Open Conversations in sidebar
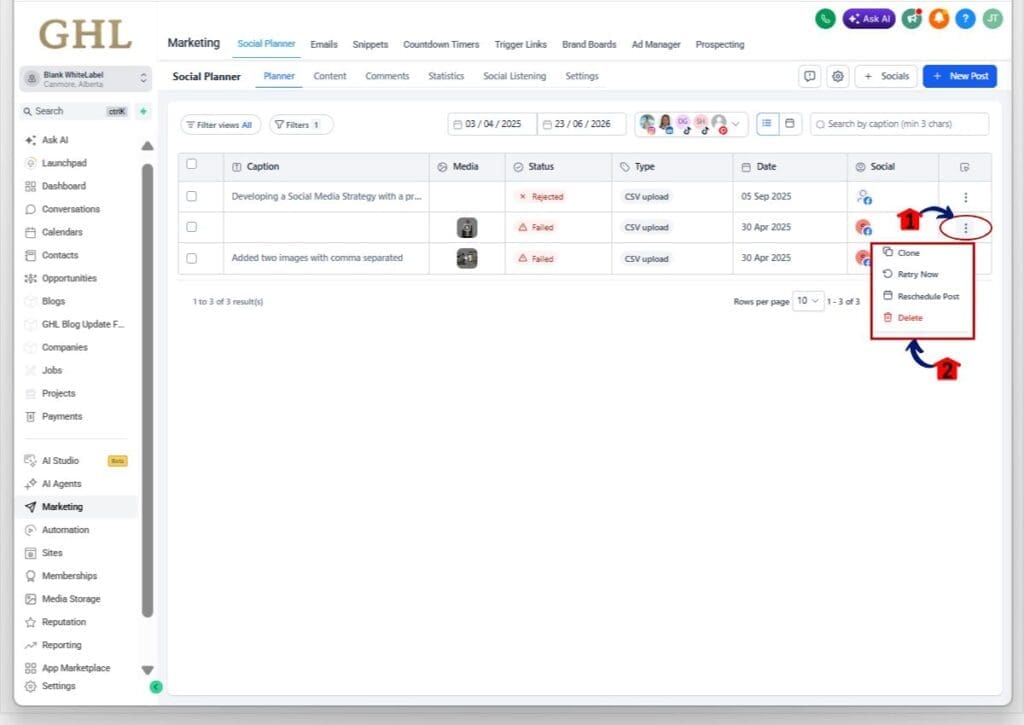1024x725 pixels. point(71,209)
